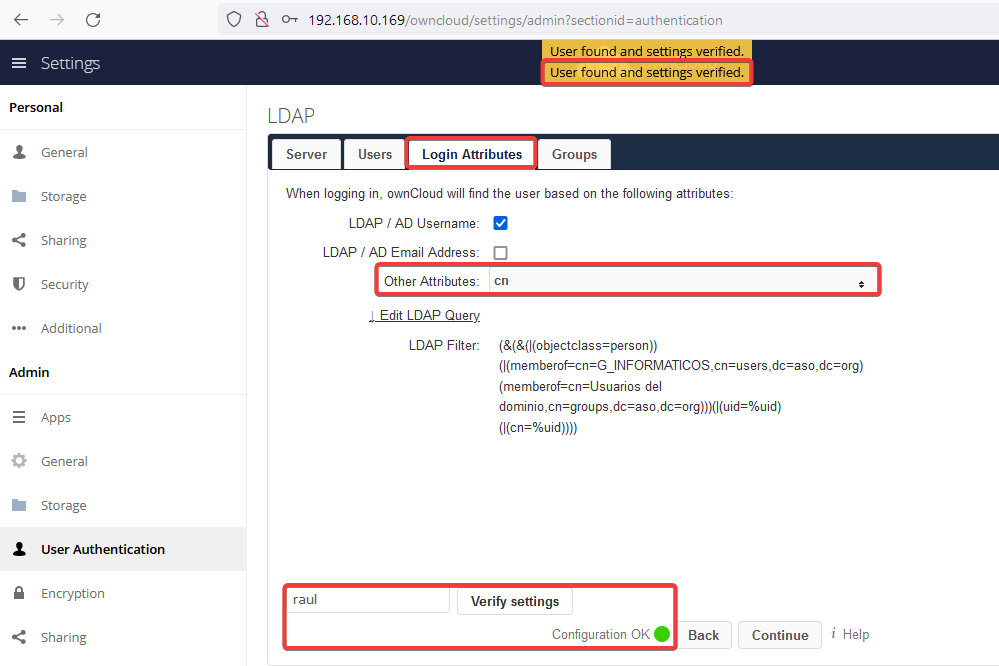Switch to the Groups tab

tap(574, 154)
